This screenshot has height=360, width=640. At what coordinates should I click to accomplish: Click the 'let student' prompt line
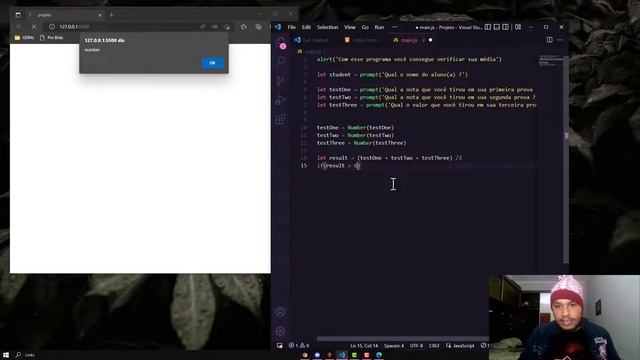tap(392, 75)
